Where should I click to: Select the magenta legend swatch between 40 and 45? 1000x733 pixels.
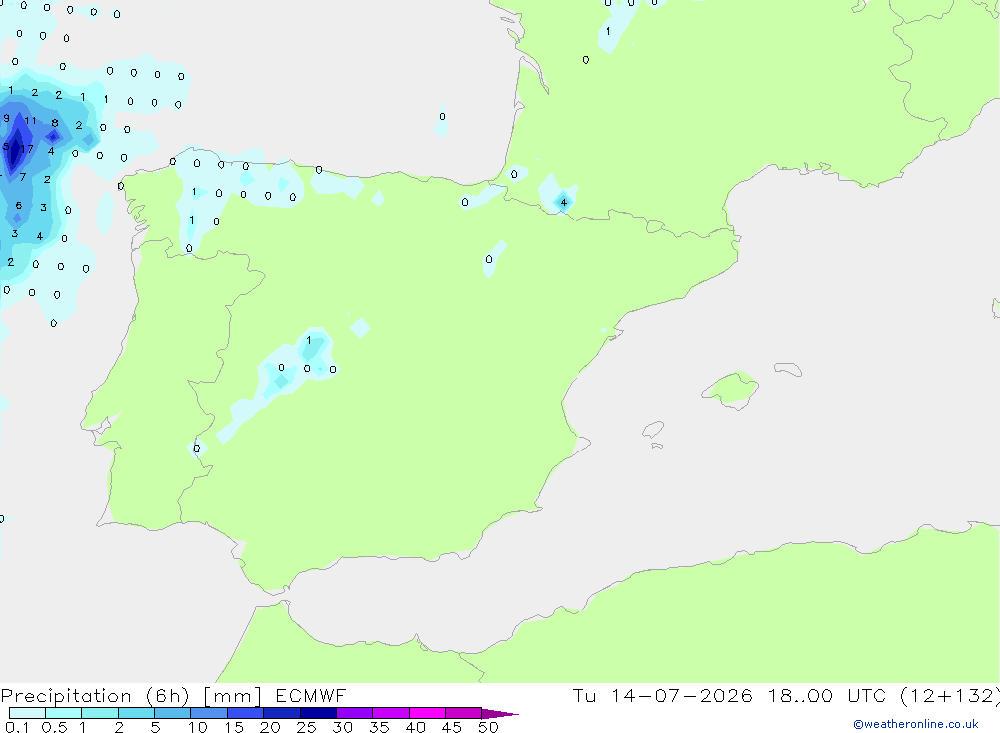427,713
